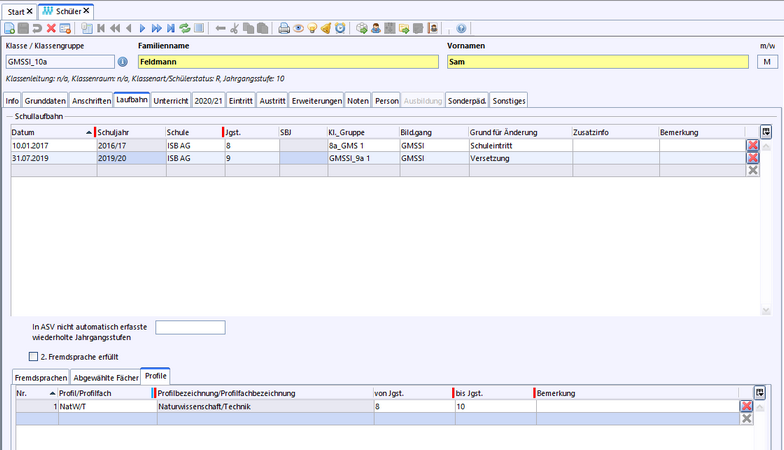Click the red X delete icon in toolbar

click(x=51, y=28)
